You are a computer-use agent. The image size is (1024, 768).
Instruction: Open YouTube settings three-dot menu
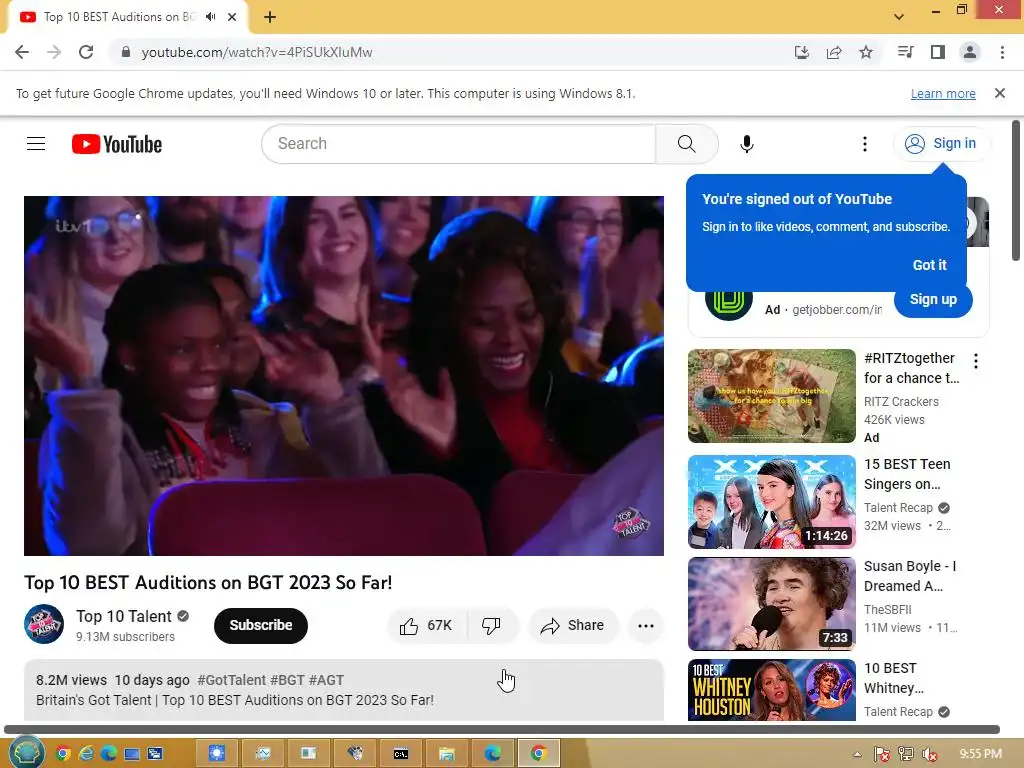point(865,144)
